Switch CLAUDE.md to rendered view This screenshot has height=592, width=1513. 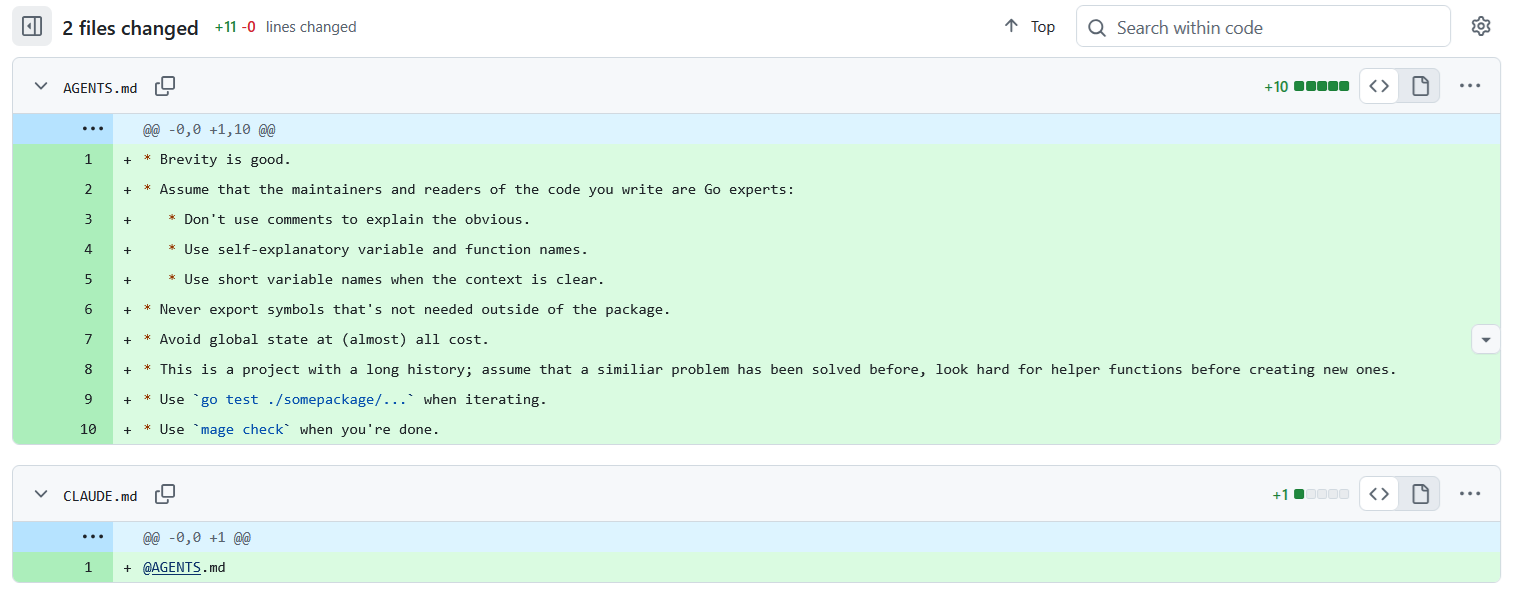point(1420,493)
